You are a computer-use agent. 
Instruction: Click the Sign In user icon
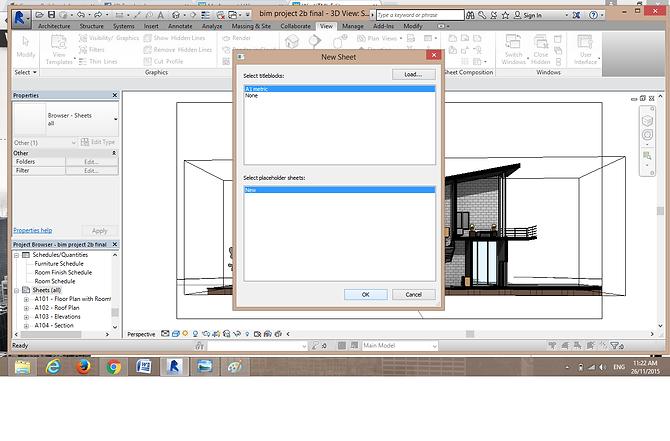(517, 15)
